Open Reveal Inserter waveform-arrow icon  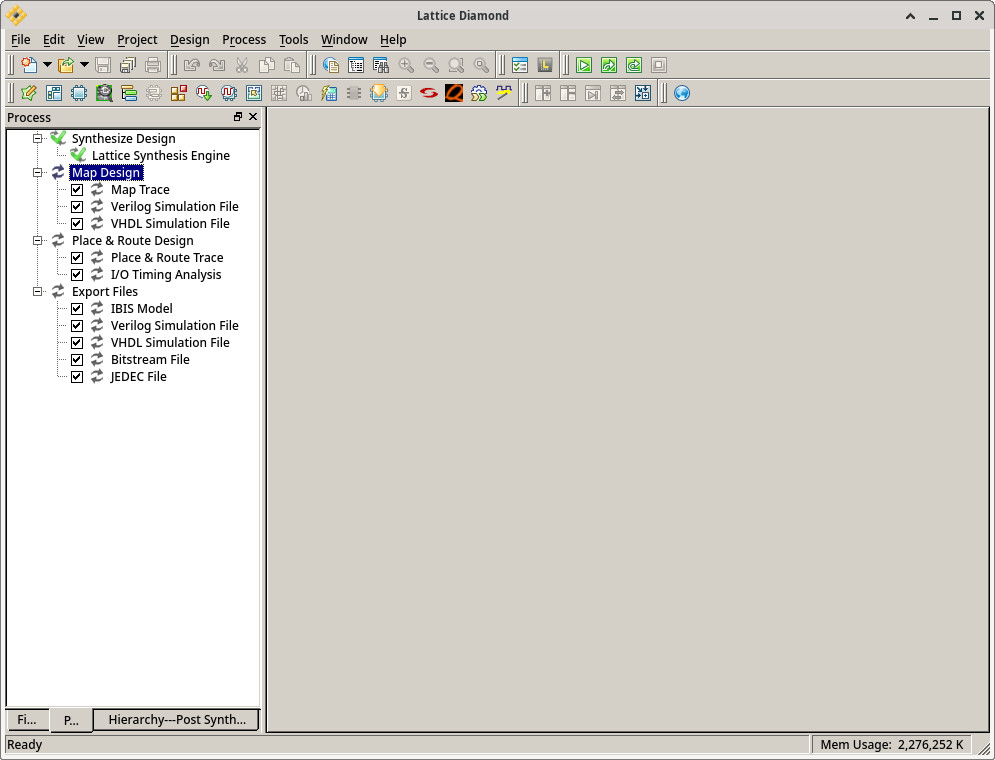[204, 93]
